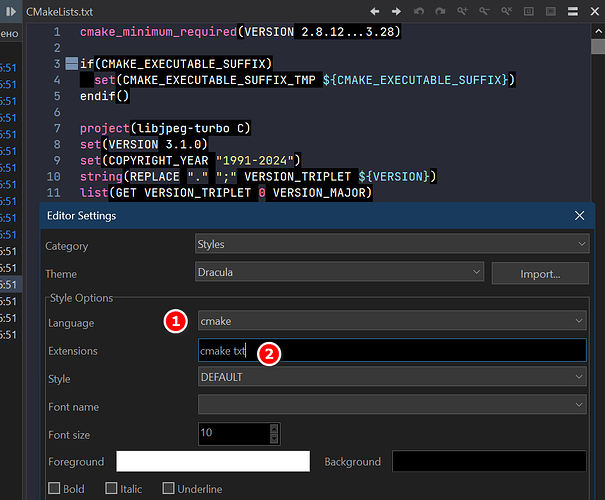
Task: Decrease font size with down spinner arrow
Action: [x=274, y=439]
